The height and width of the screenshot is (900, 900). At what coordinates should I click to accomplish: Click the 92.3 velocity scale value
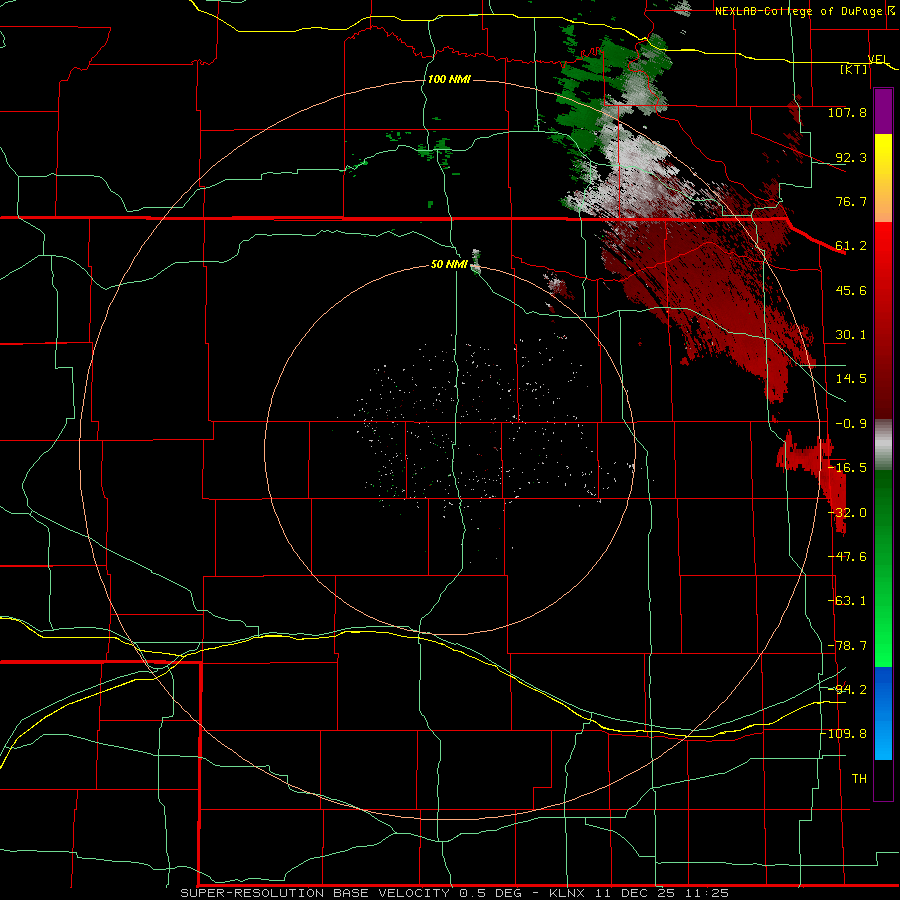click(x=851, y=157)
